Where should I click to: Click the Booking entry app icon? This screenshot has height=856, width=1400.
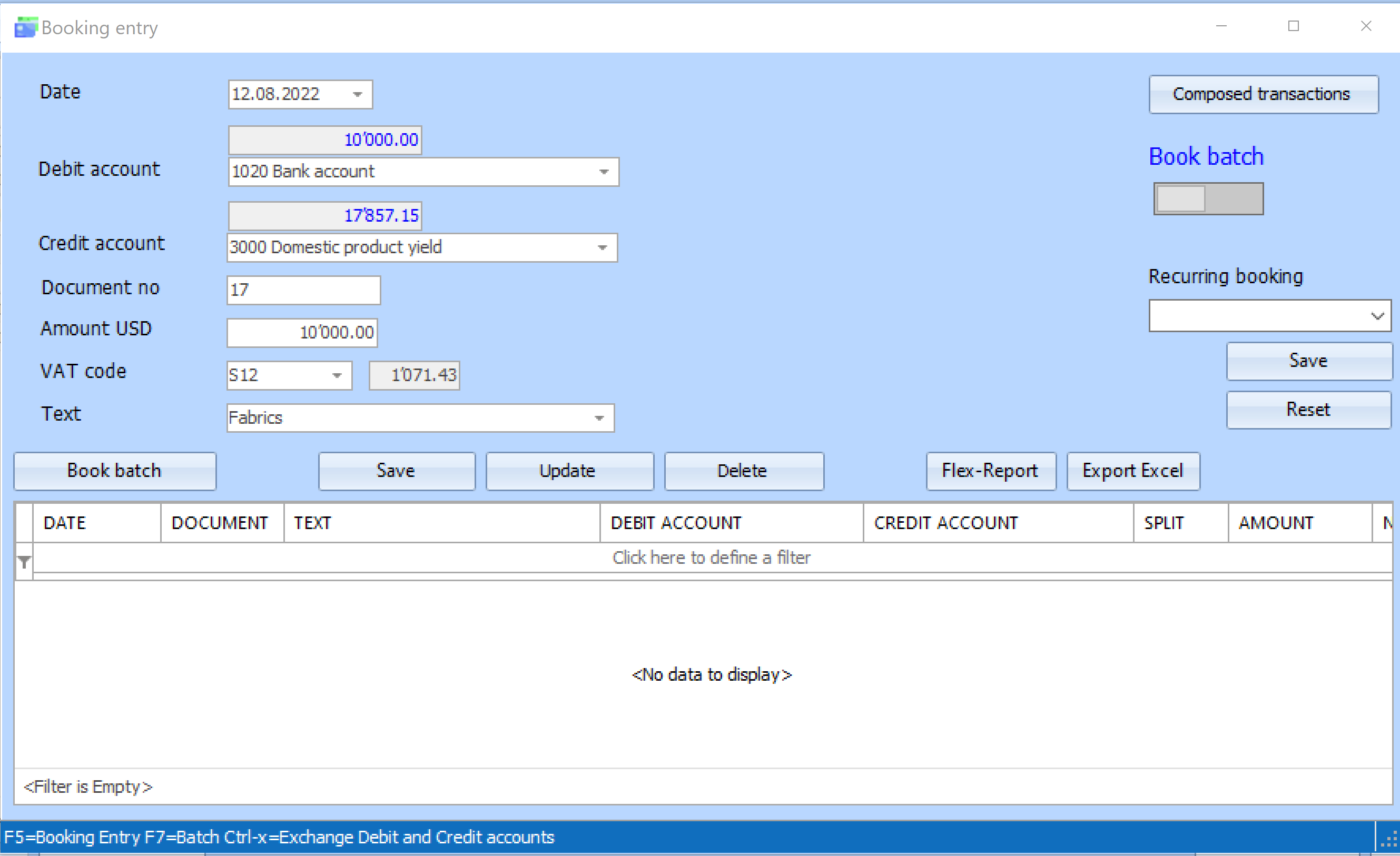(26, 27)
